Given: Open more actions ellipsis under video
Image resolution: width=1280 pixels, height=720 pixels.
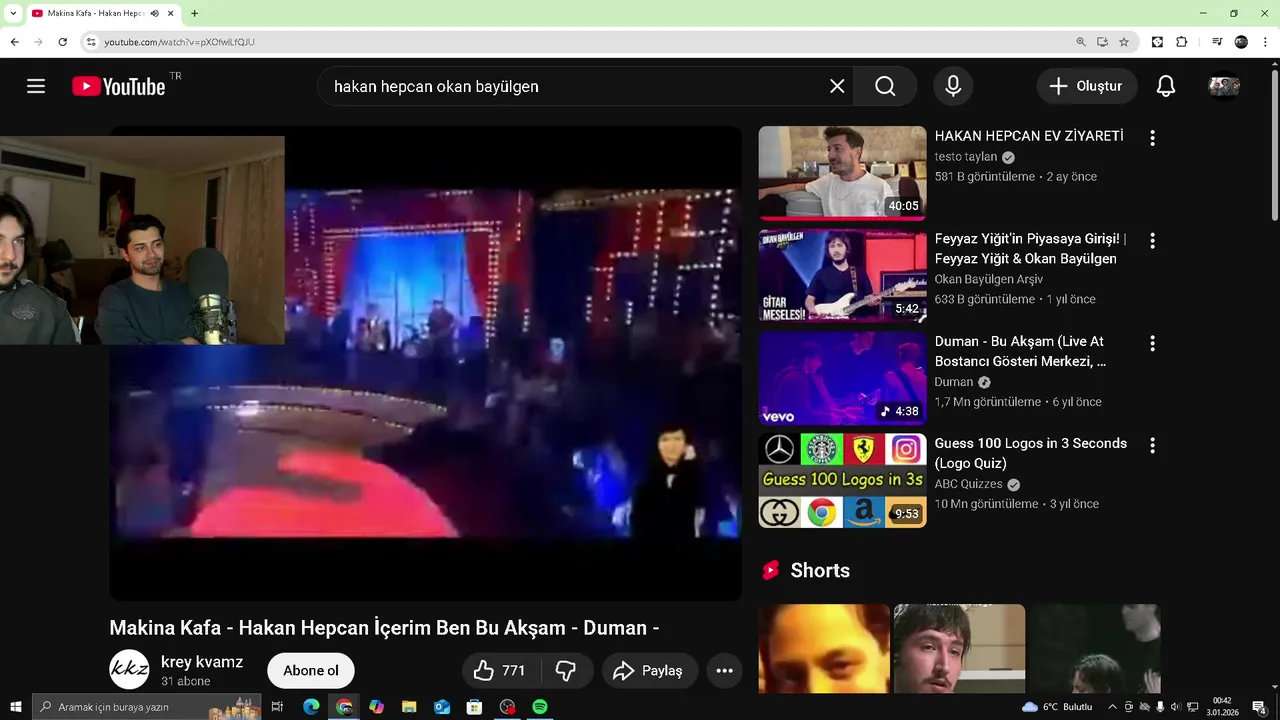Looking at the screenshot, I should point(724,670).
